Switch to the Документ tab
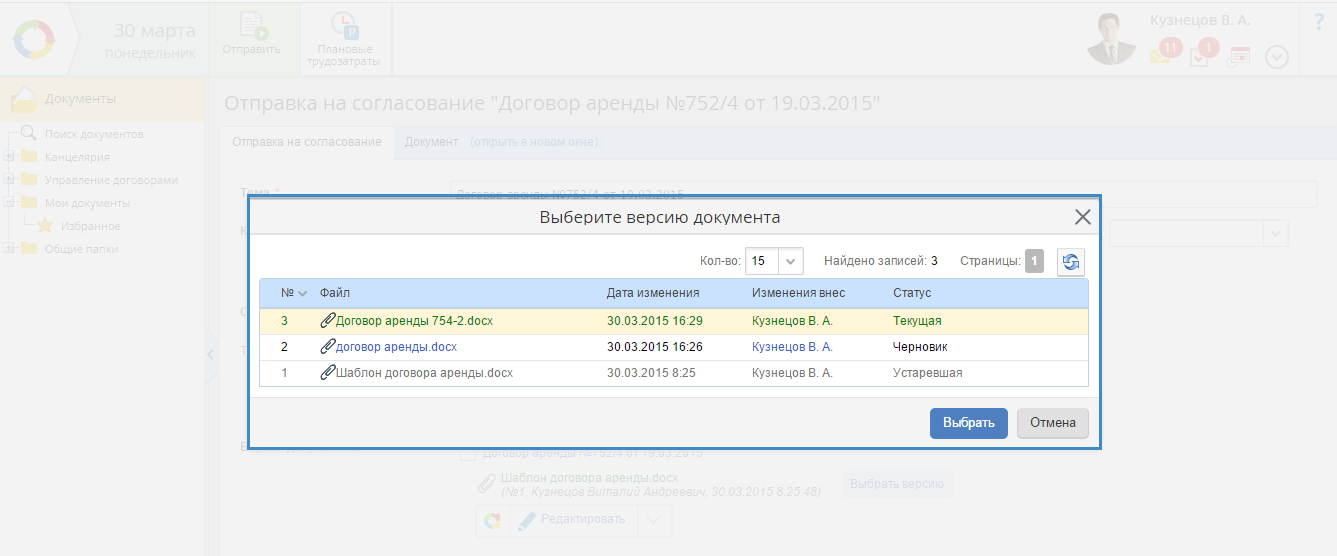This screenshot has height=556, width=1337. tap(431, 142)
